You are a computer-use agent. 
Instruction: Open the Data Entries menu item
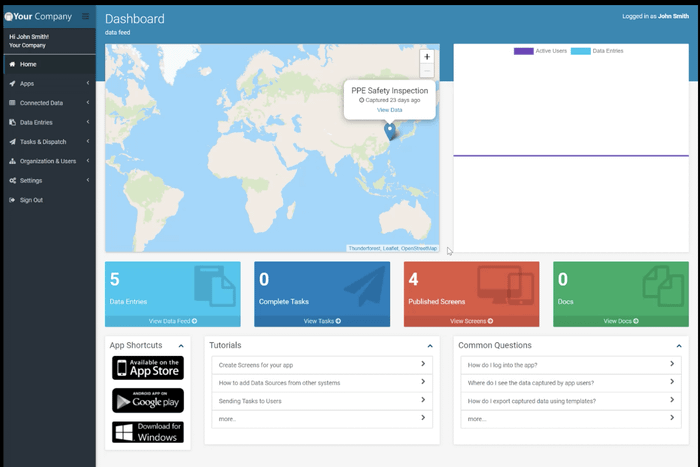tap(50, 122)
